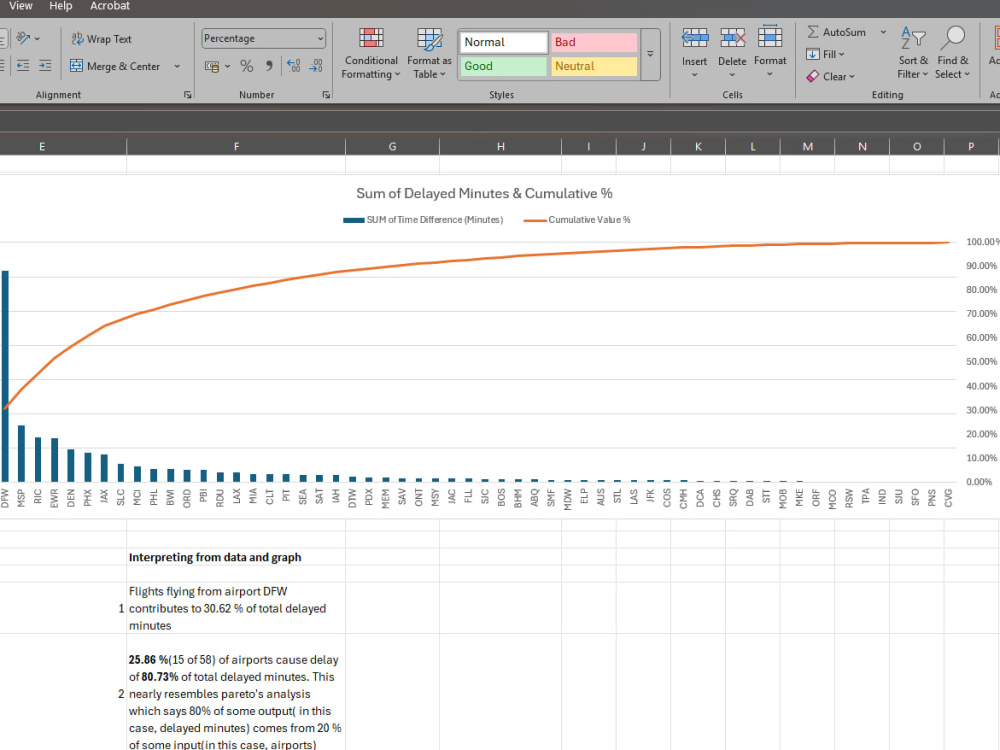Select the column F header

(236, 147)
